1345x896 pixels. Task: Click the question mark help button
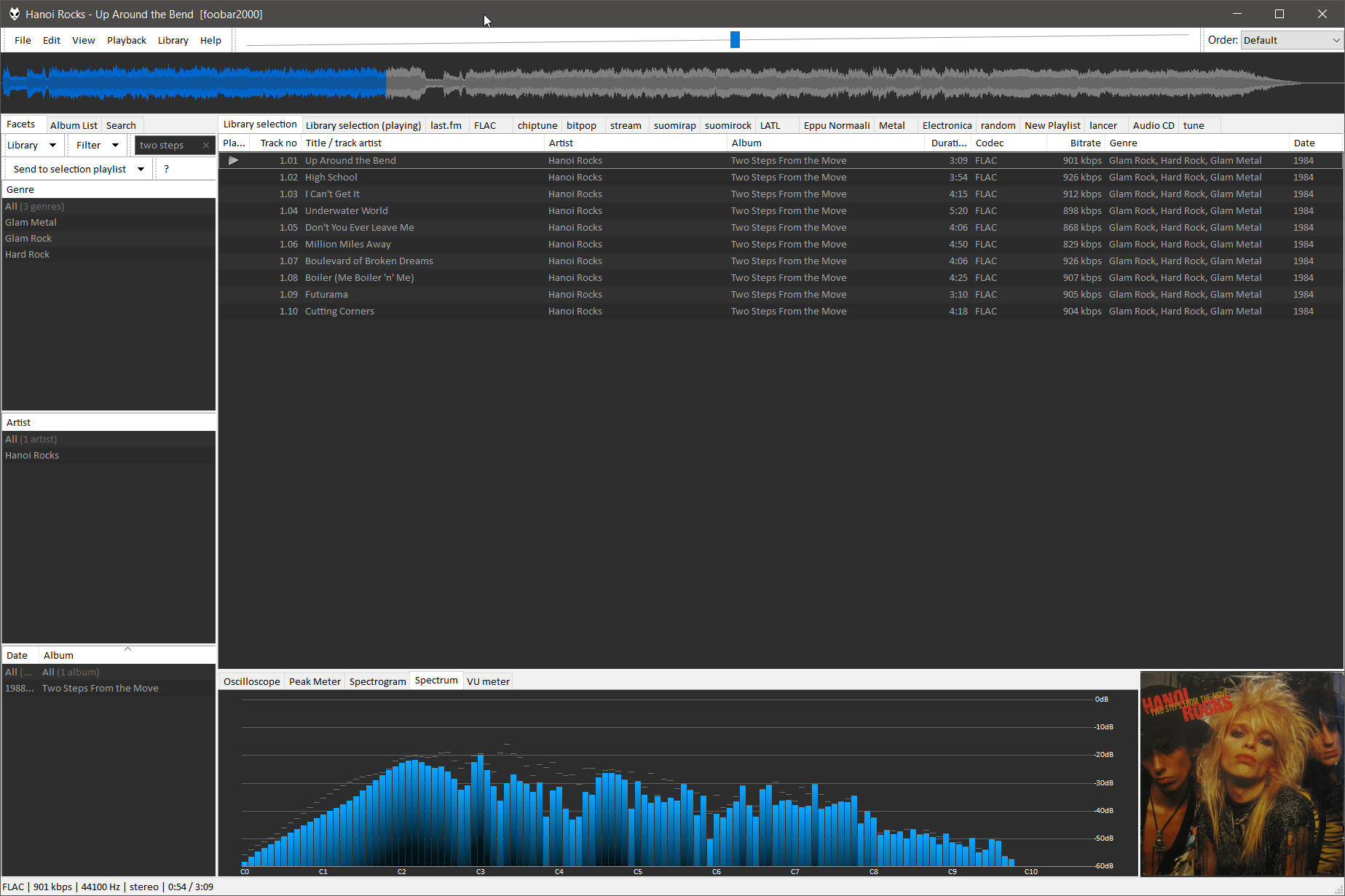pyautogui.click(x=167, y=169)
